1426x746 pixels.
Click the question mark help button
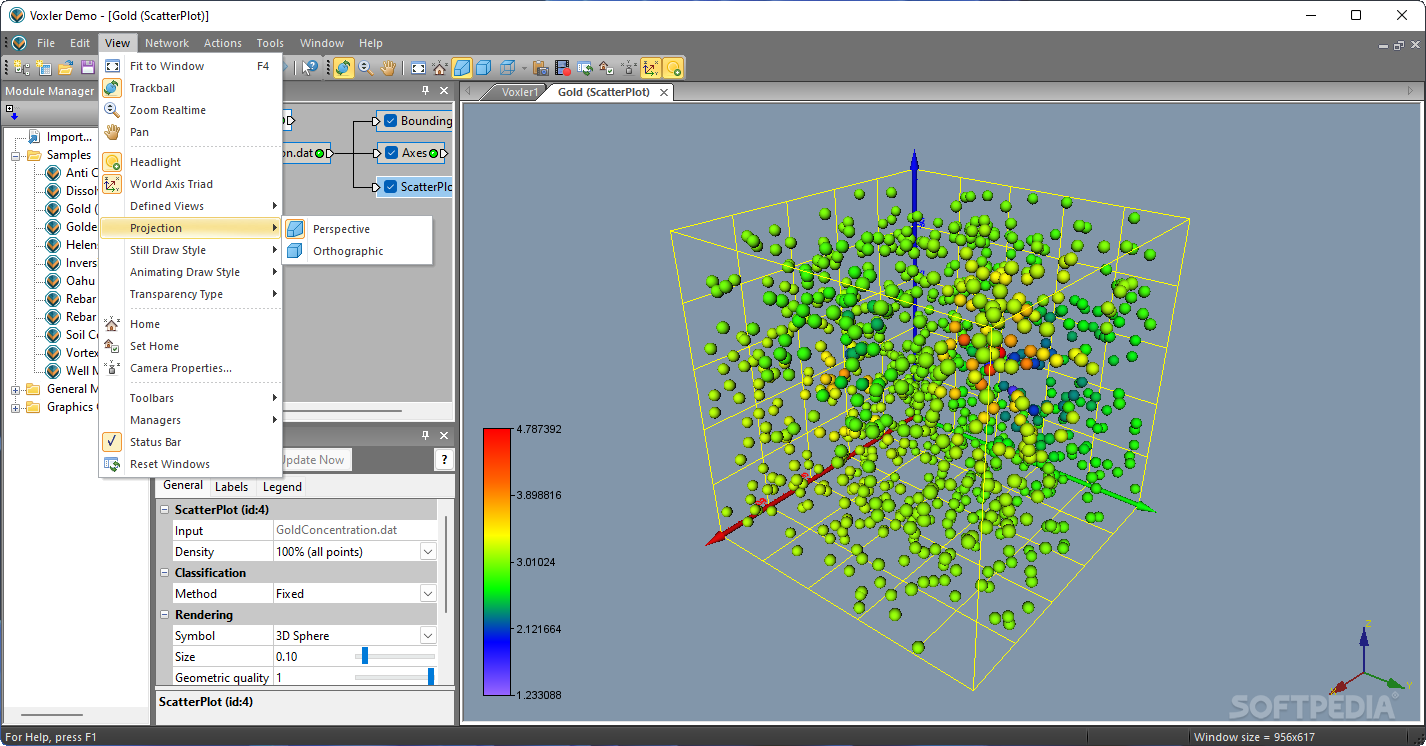(444, 460)
